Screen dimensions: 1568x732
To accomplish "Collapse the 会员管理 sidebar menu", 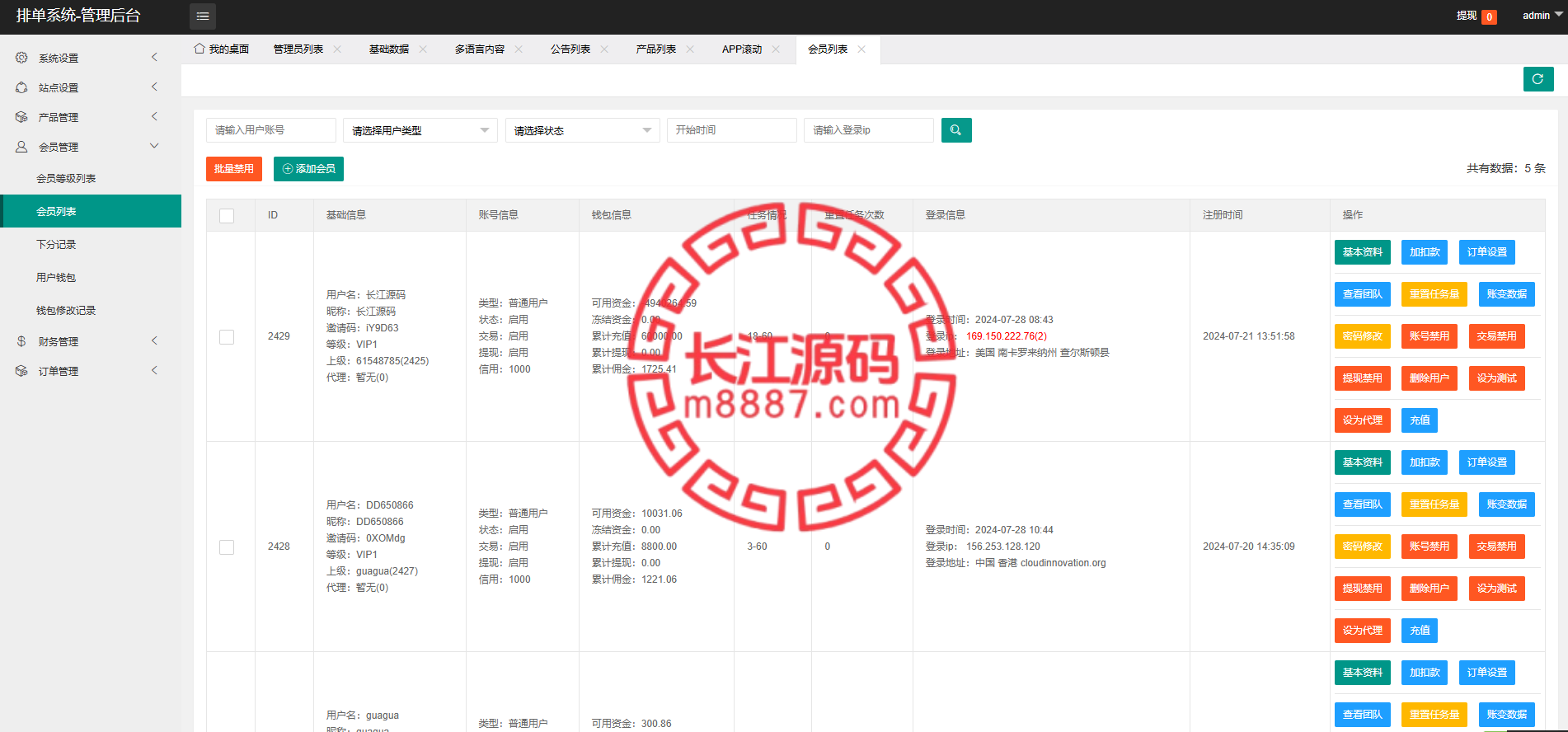I will [x=91, y=147].
